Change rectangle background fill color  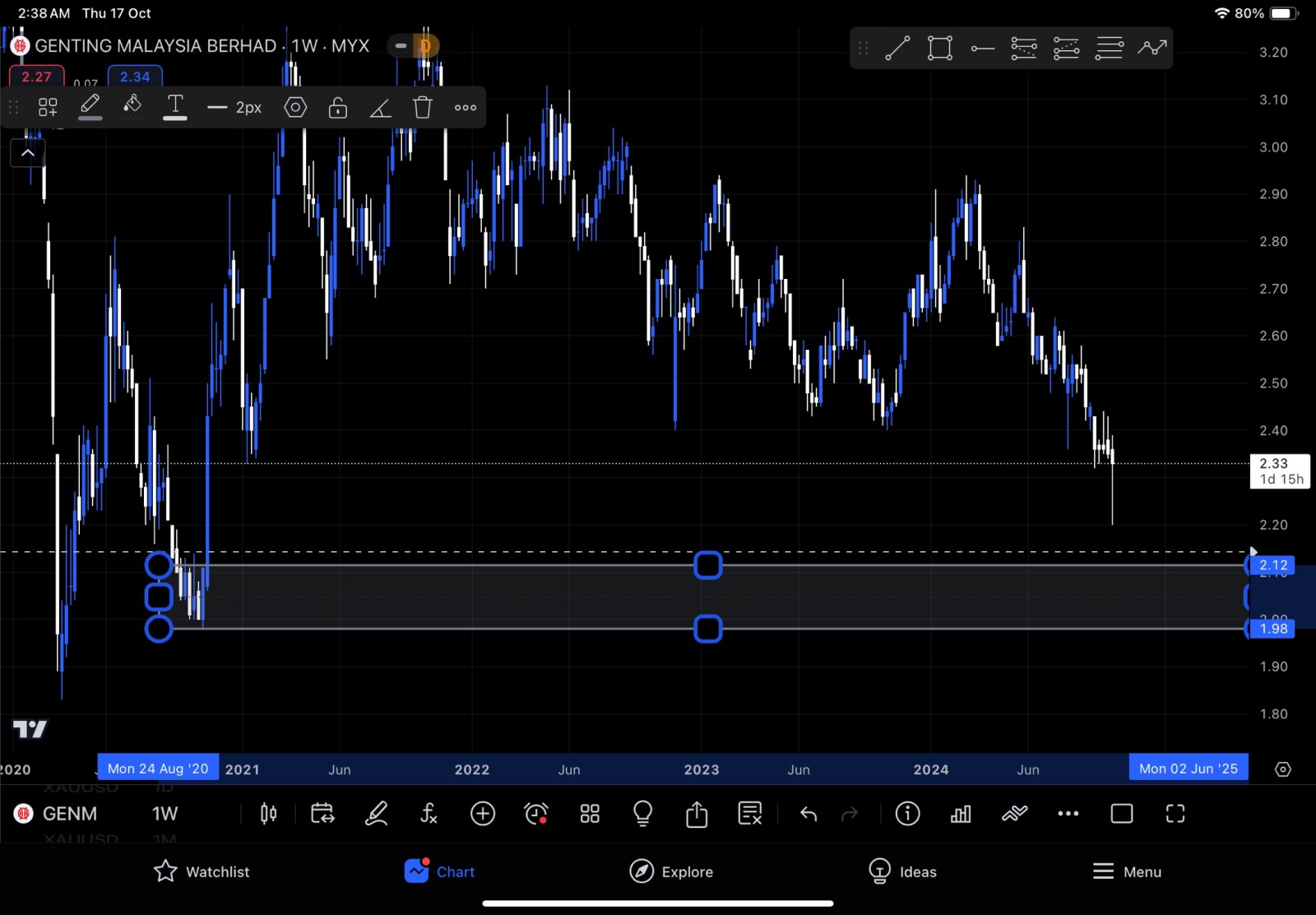(132, 106)
